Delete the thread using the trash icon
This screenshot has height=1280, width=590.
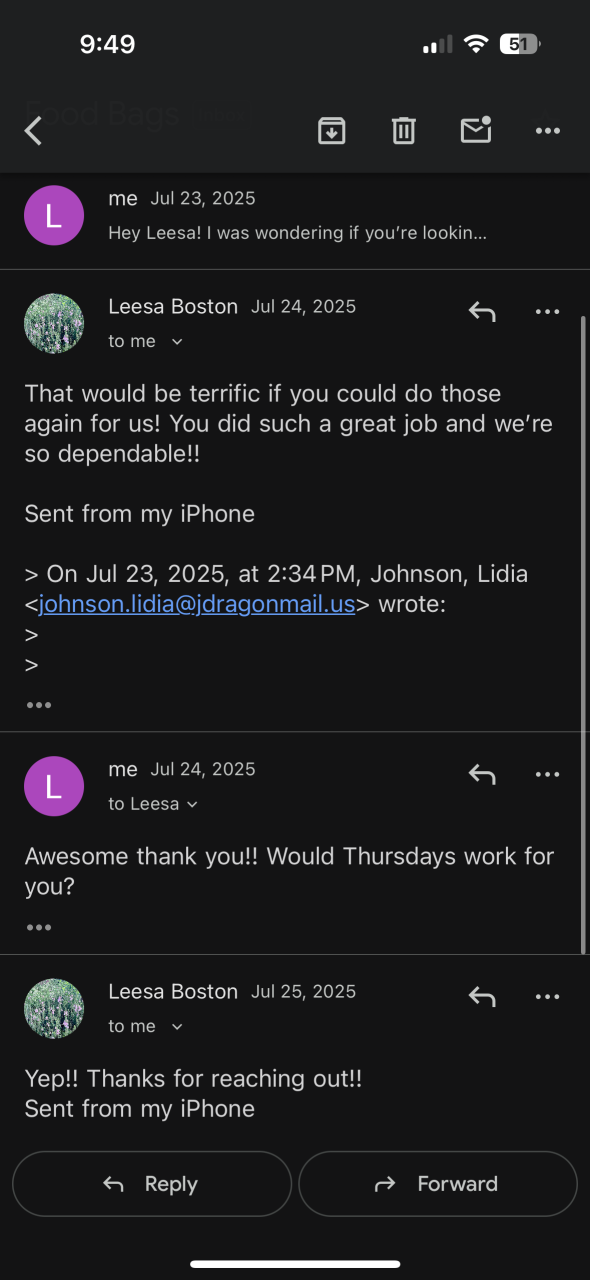tap(403, 130)
